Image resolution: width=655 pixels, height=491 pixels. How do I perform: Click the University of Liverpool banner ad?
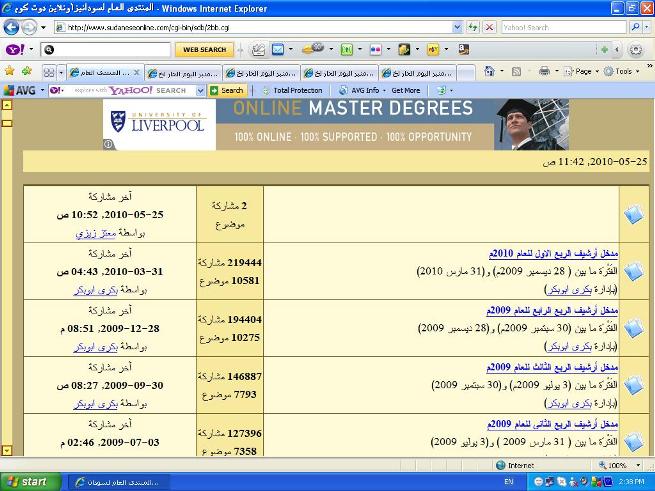335,124
